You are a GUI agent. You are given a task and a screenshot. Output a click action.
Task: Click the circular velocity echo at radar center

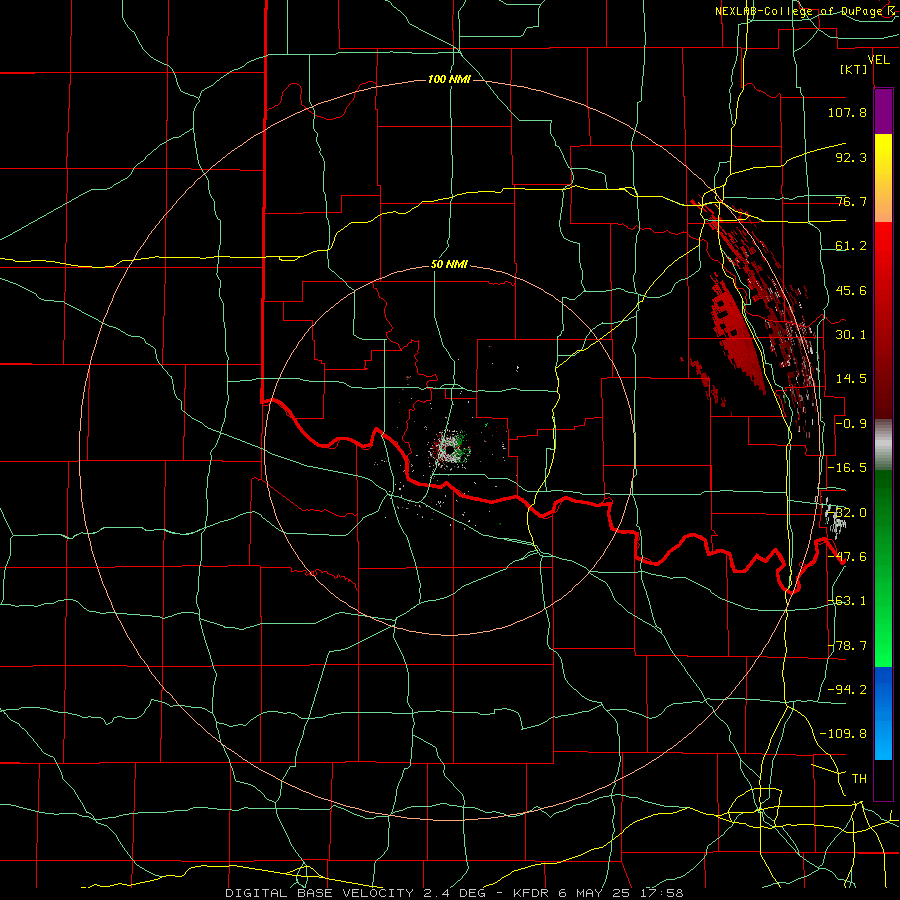click(450, 448)
